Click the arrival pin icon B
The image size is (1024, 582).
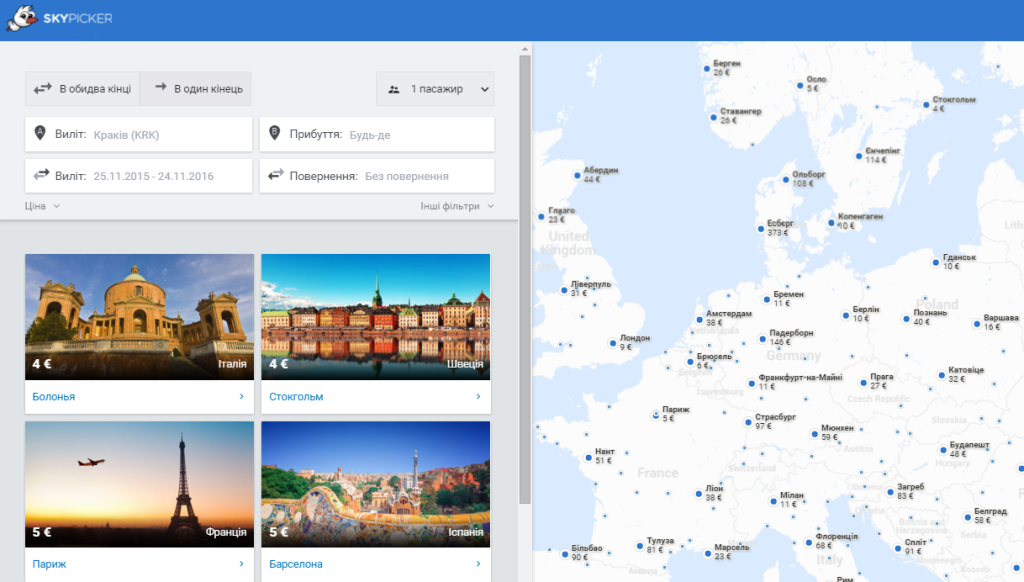[274, 133]
